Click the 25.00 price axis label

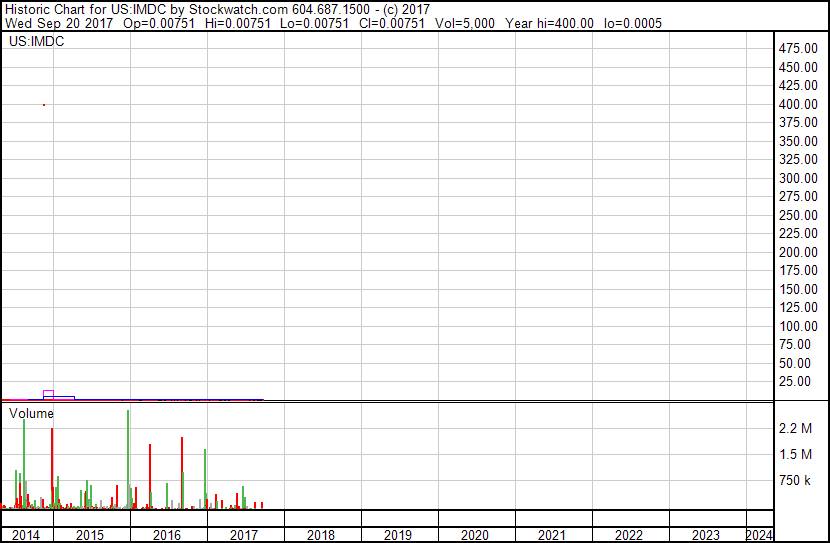(803, 381)
